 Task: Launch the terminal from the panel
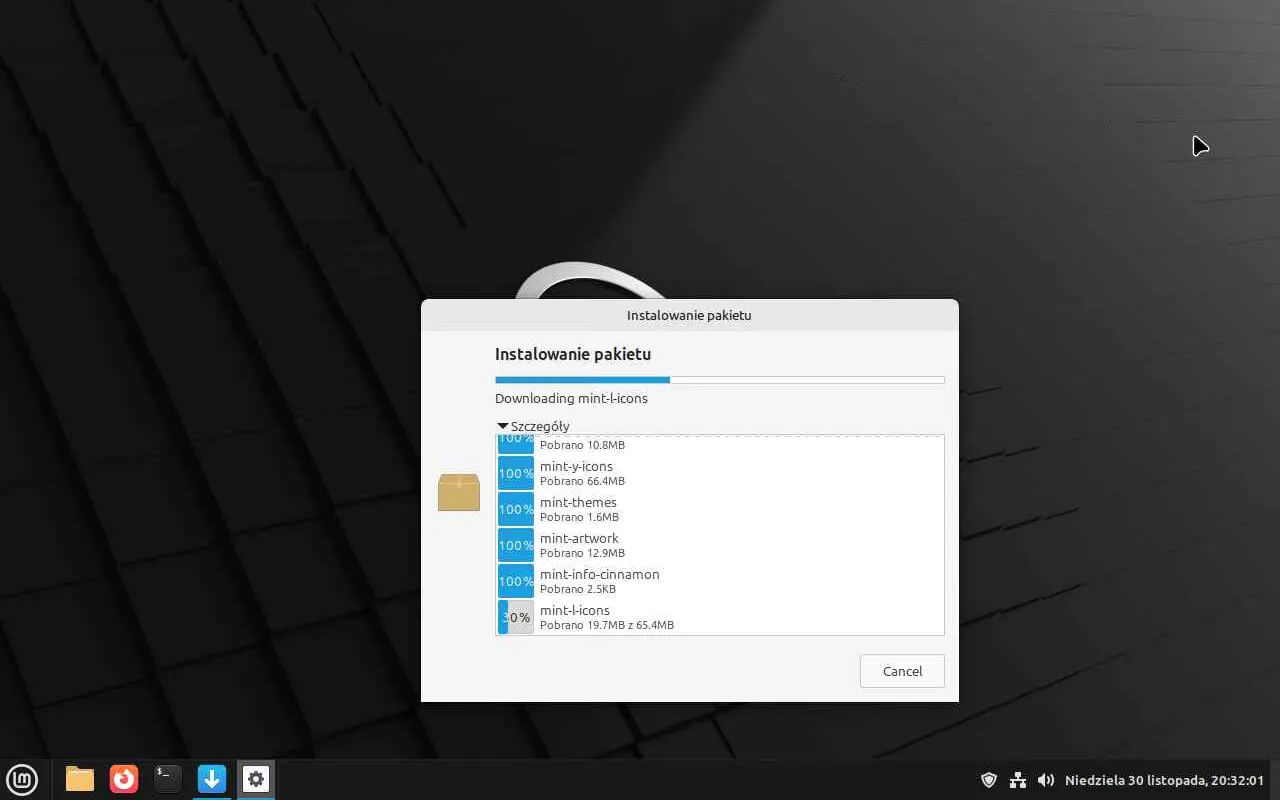click(x=168, y=779)
